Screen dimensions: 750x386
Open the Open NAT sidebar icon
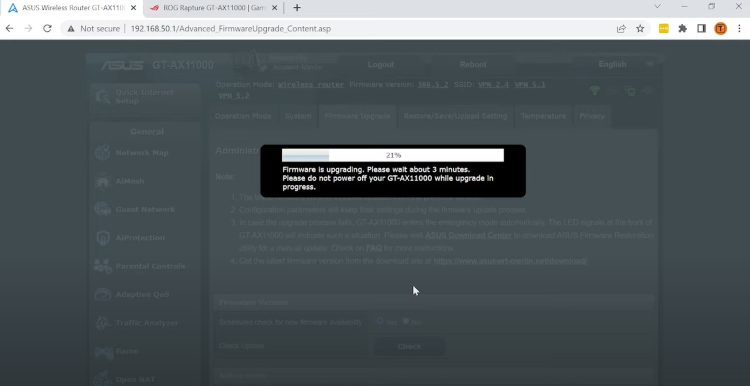pyautogui.click(x=103, y=379)
